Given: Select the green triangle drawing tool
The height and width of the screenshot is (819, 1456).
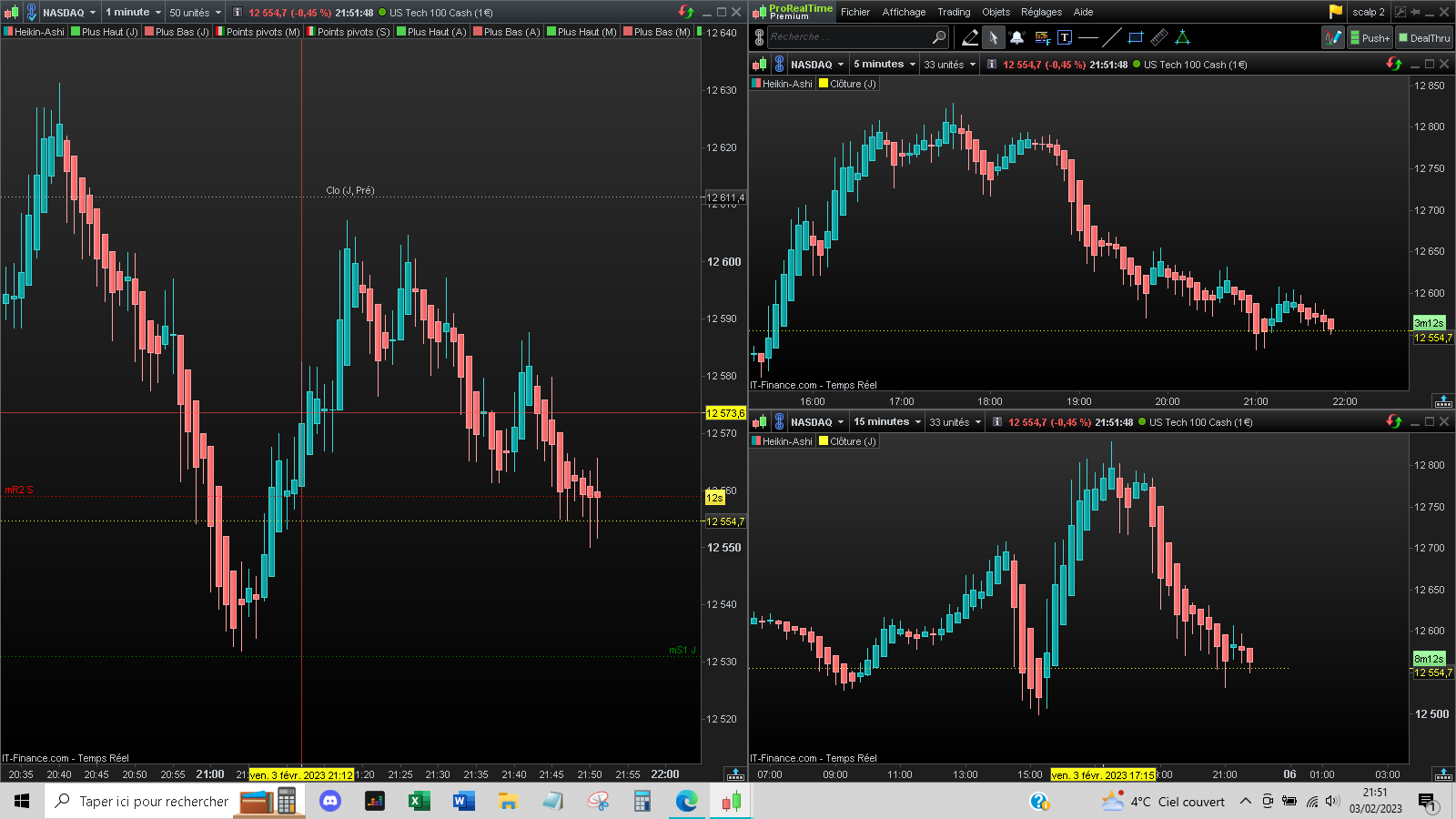Looking at the screenshot, I should pyautogui.click(x=1183, y=37).
